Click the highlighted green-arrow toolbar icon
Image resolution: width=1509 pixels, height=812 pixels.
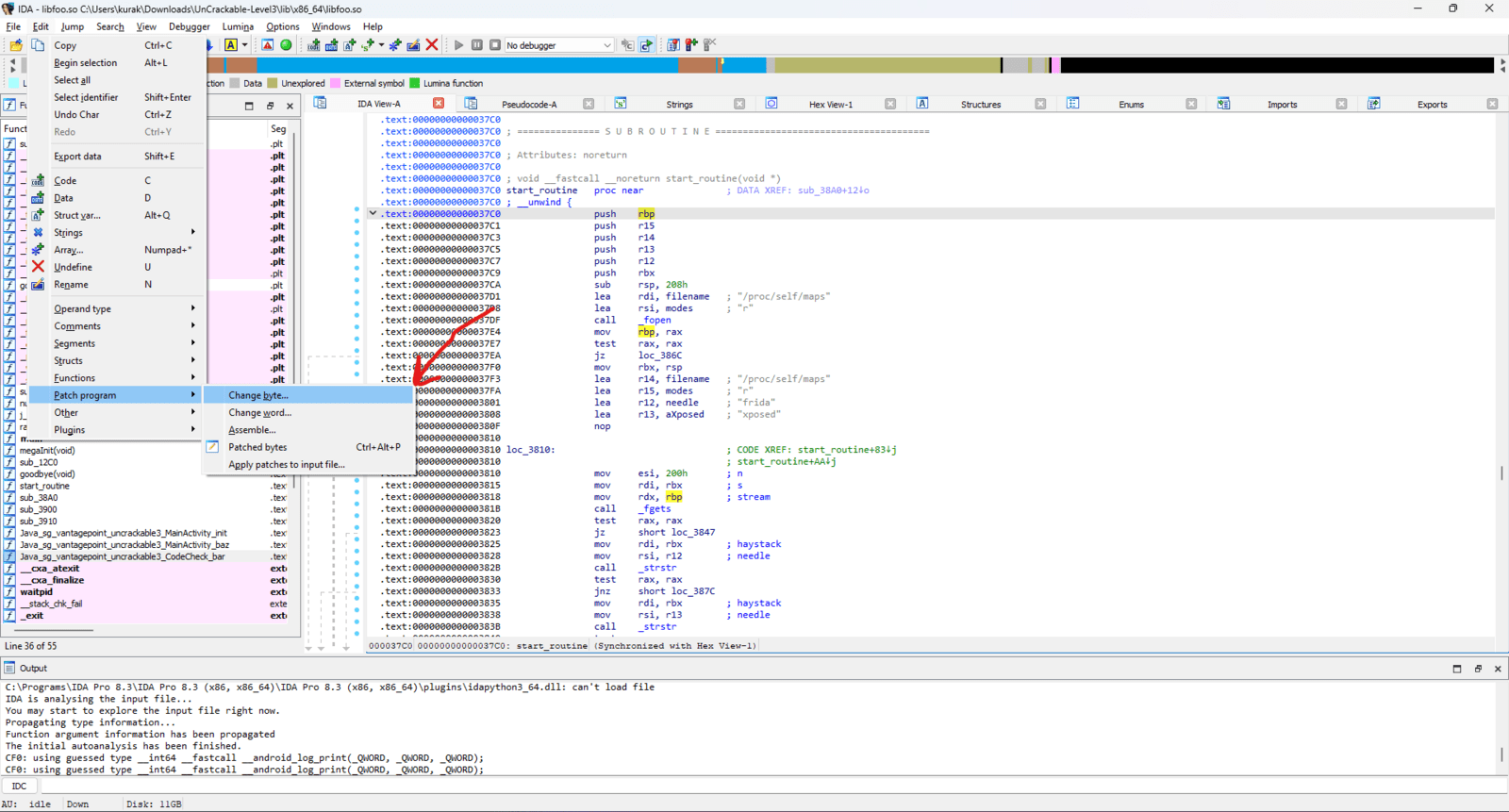tap(646, 45)
